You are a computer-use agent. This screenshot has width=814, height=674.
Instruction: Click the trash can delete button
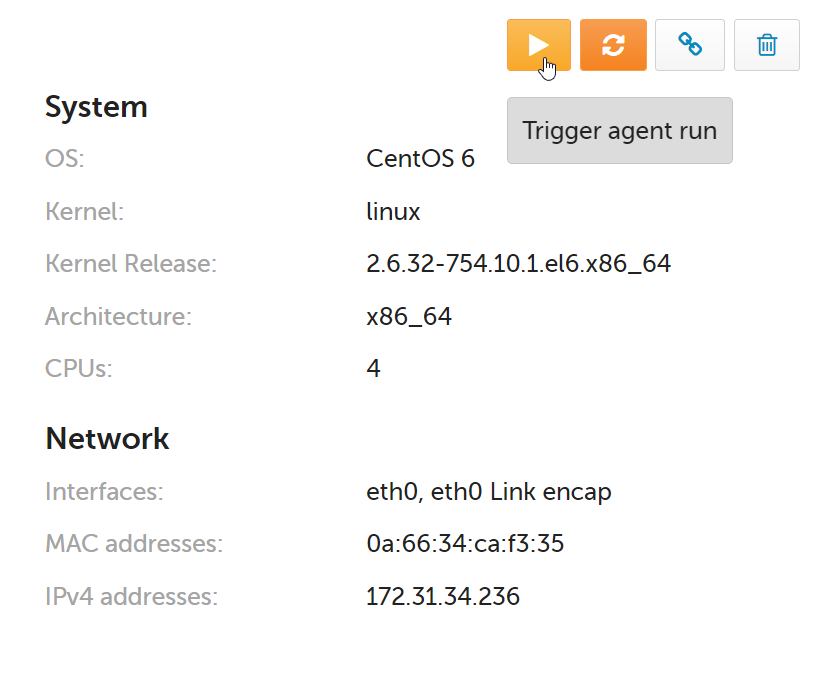767,45
